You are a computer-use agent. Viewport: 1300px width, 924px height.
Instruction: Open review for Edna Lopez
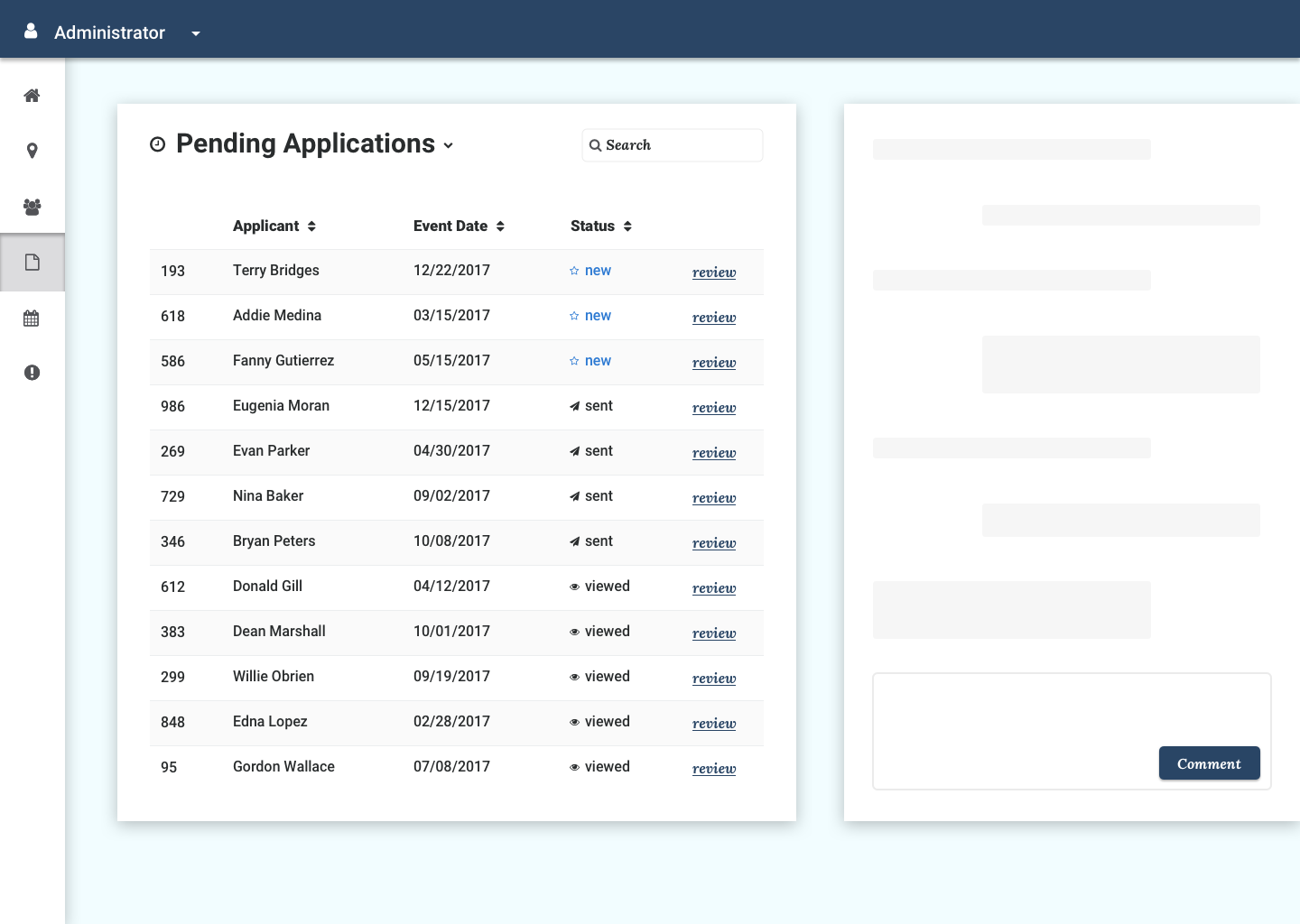[x=714, y=724]
